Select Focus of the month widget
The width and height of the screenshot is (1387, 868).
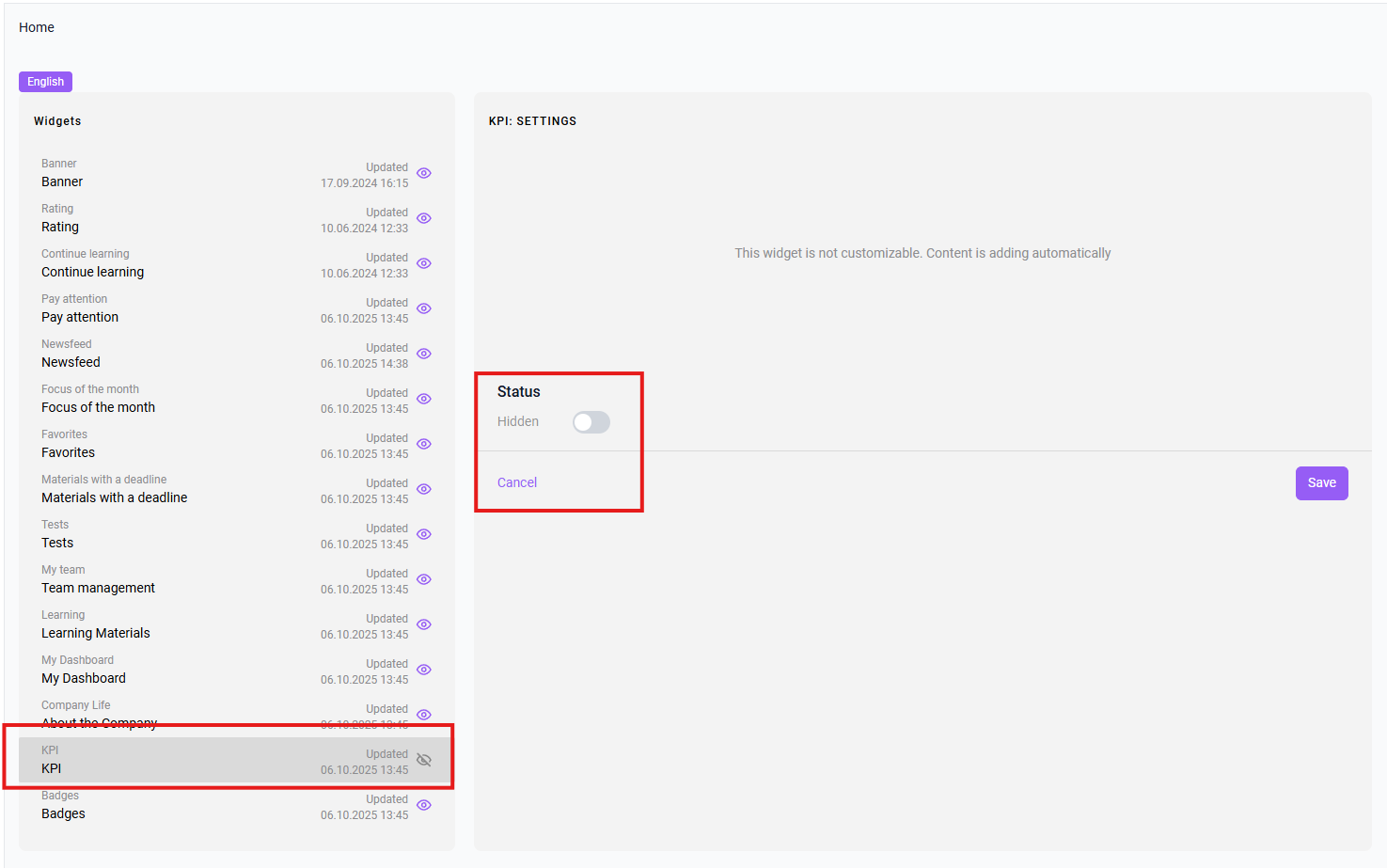coord(235,399)
